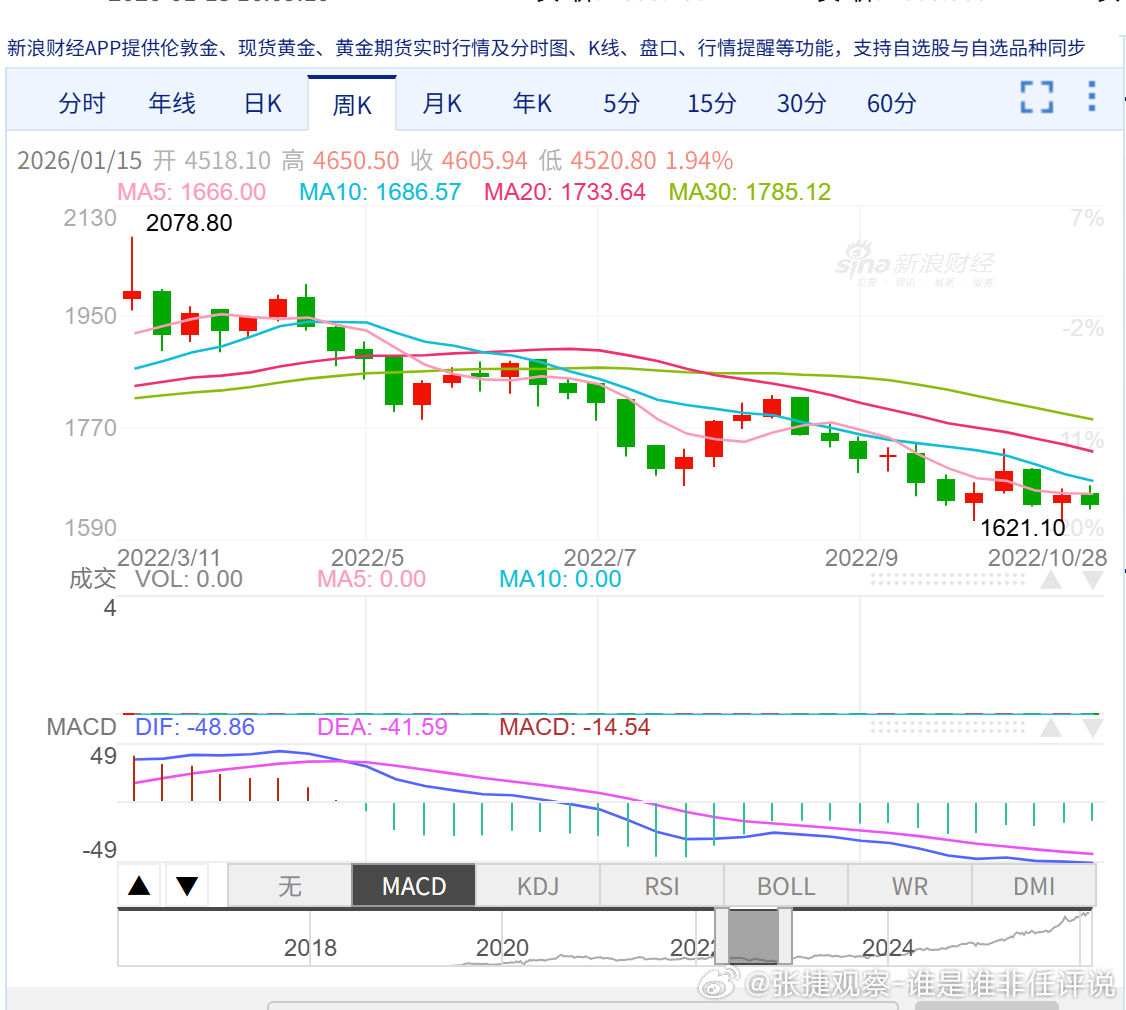Enable the WR indicator
1126x1010 pixels.
click(x=910, y=885)
